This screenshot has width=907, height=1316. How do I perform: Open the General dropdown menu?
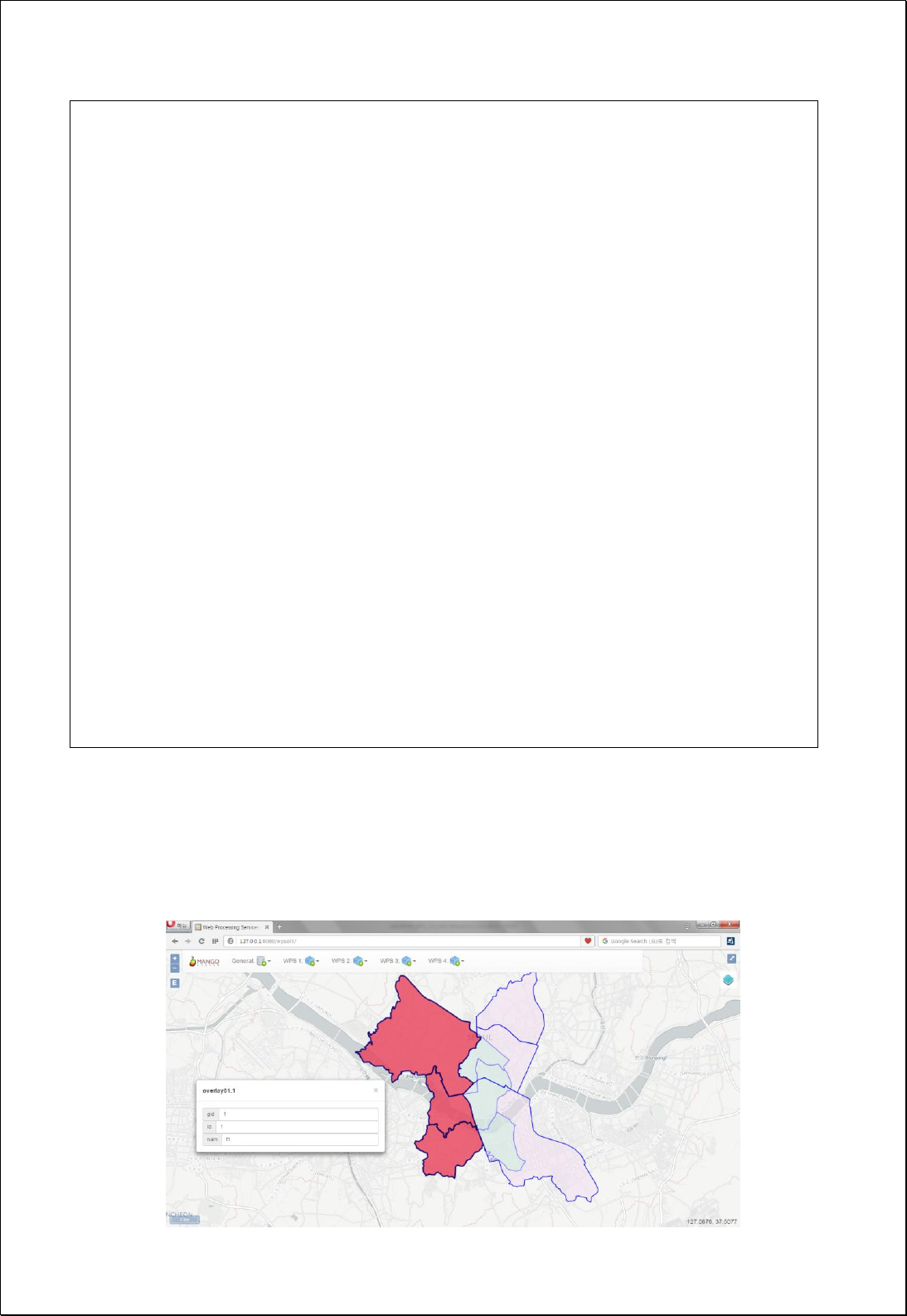(x=251, y=961)
